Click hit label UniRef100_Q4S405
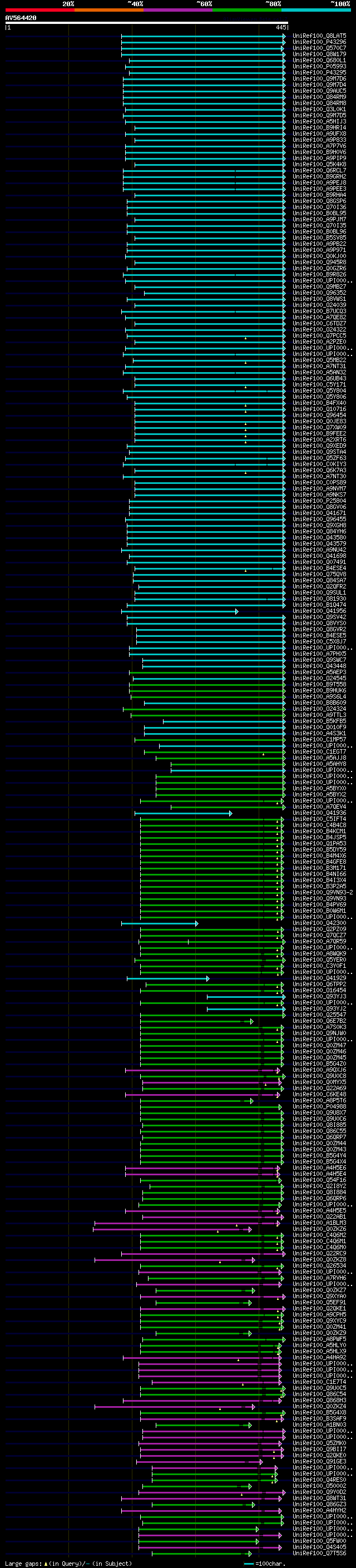 tap(319, 1547)
